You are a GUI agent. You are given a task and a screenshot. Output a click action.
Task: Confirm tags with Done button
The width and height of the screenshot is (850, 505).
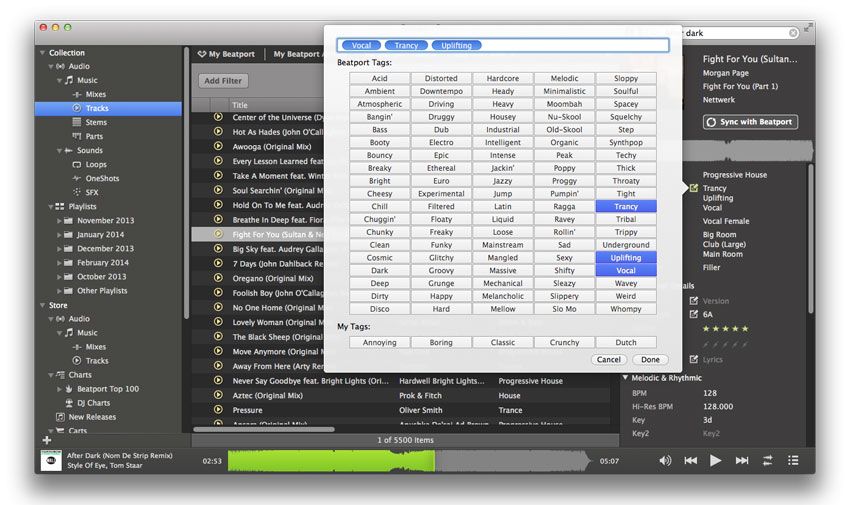tap(650, 359)
